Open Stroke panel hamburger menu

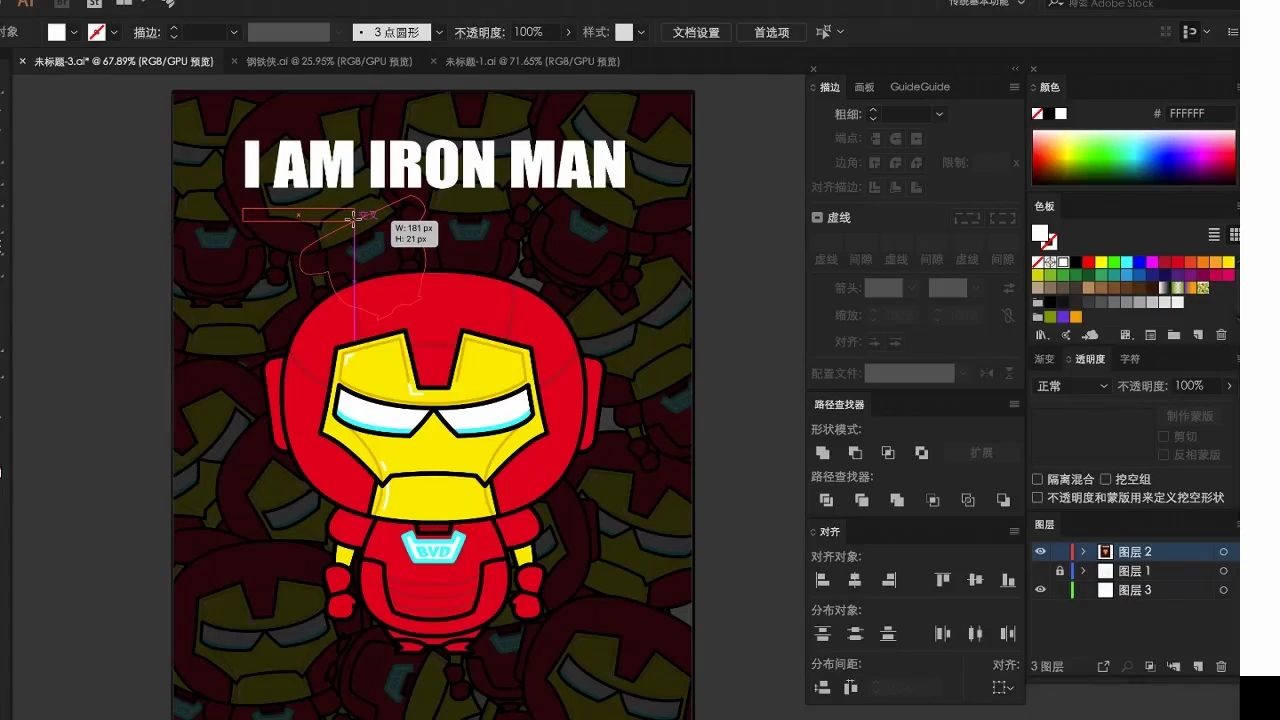tap(1014, 87)
